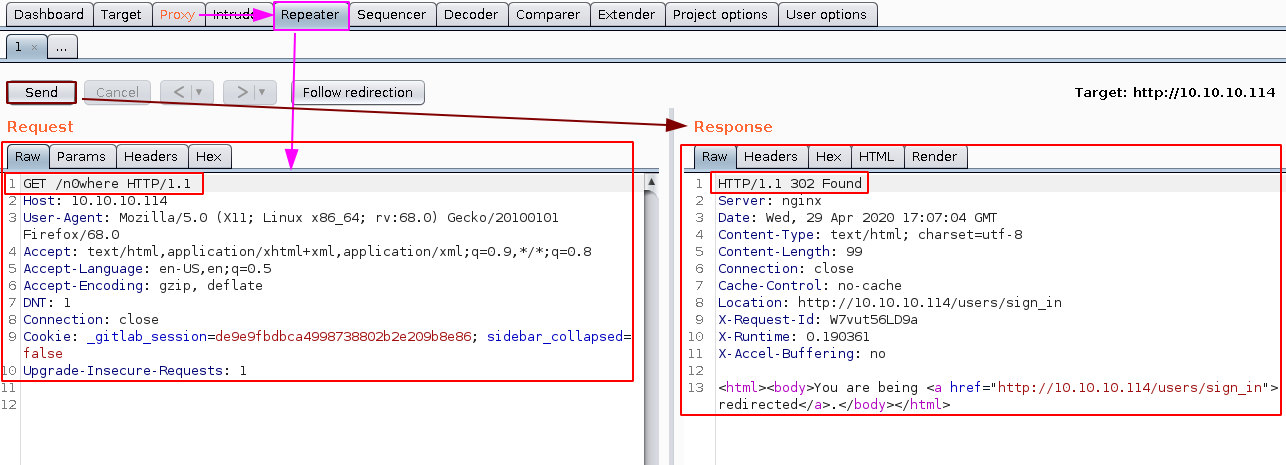Switch to the Sequencer tab
The height and width of the screenshot is (465, 1286).
pyautogui.click(x=392, y=15)
